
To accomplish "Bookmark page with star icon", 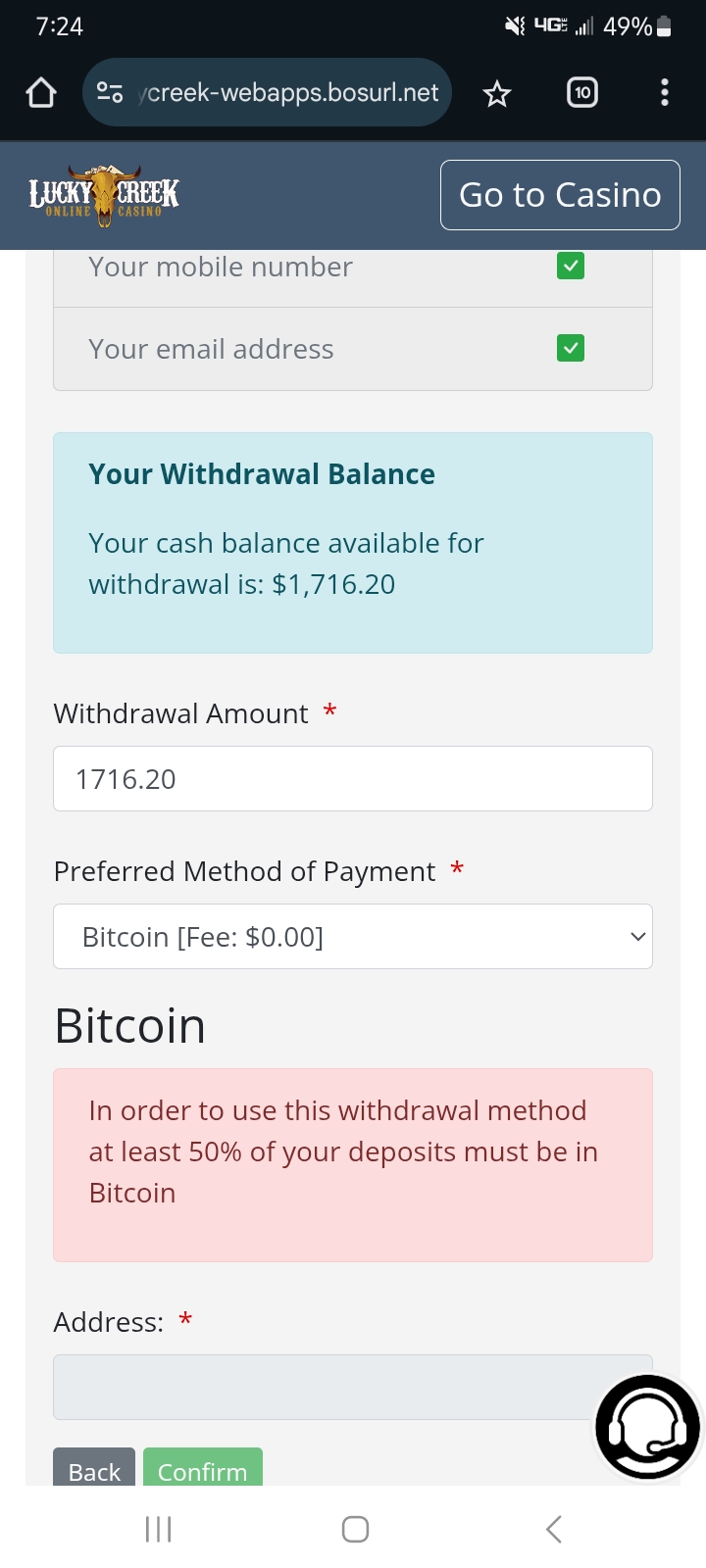I will tap(497, 93).
